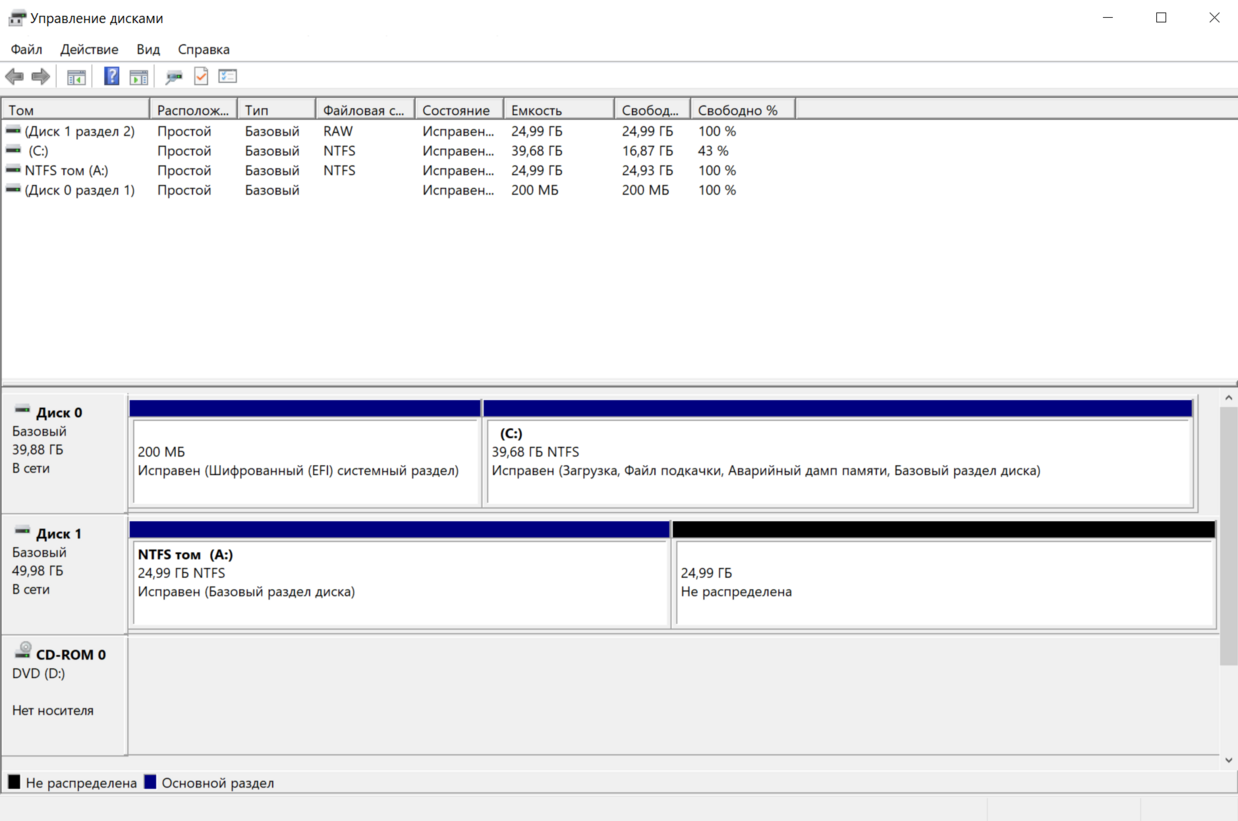Image resolution: width=1238 pixels, height=821 pixels.
Task: Click the checkmark document toolbar icon
Action: (x=201, y=77)
